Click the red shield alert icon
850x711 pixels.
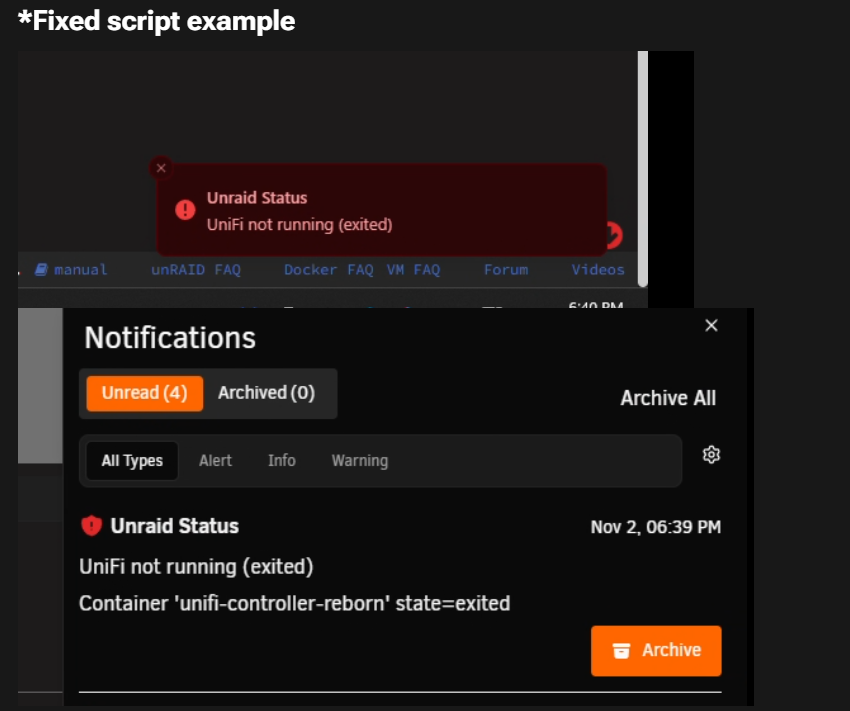tap(91, 526)
